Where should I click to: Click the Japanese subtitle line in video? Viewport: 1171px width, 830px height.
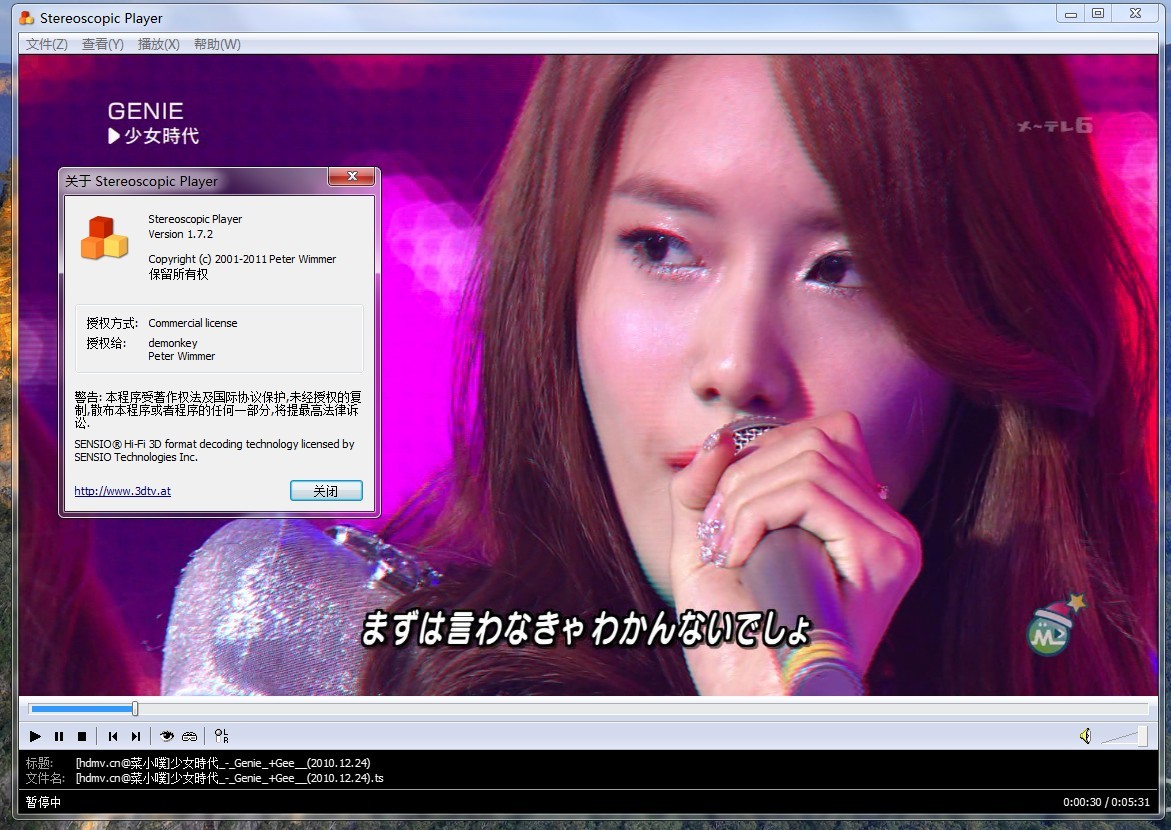(x=586, y=628)
